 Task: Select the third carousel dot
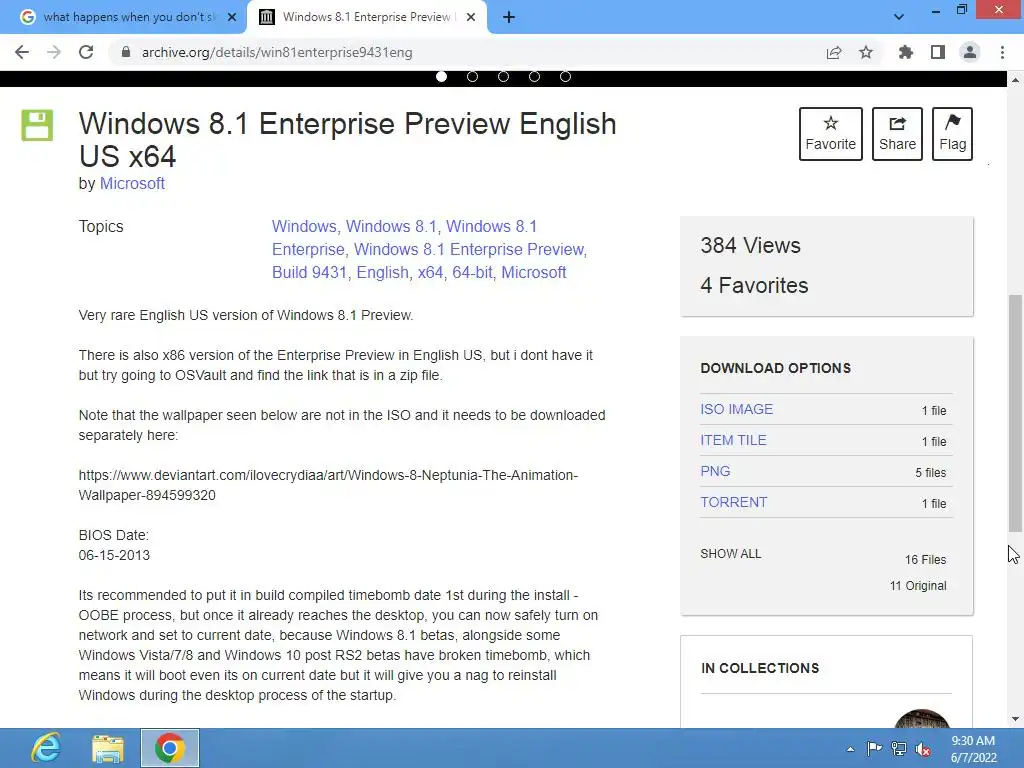tap(504, 77)
